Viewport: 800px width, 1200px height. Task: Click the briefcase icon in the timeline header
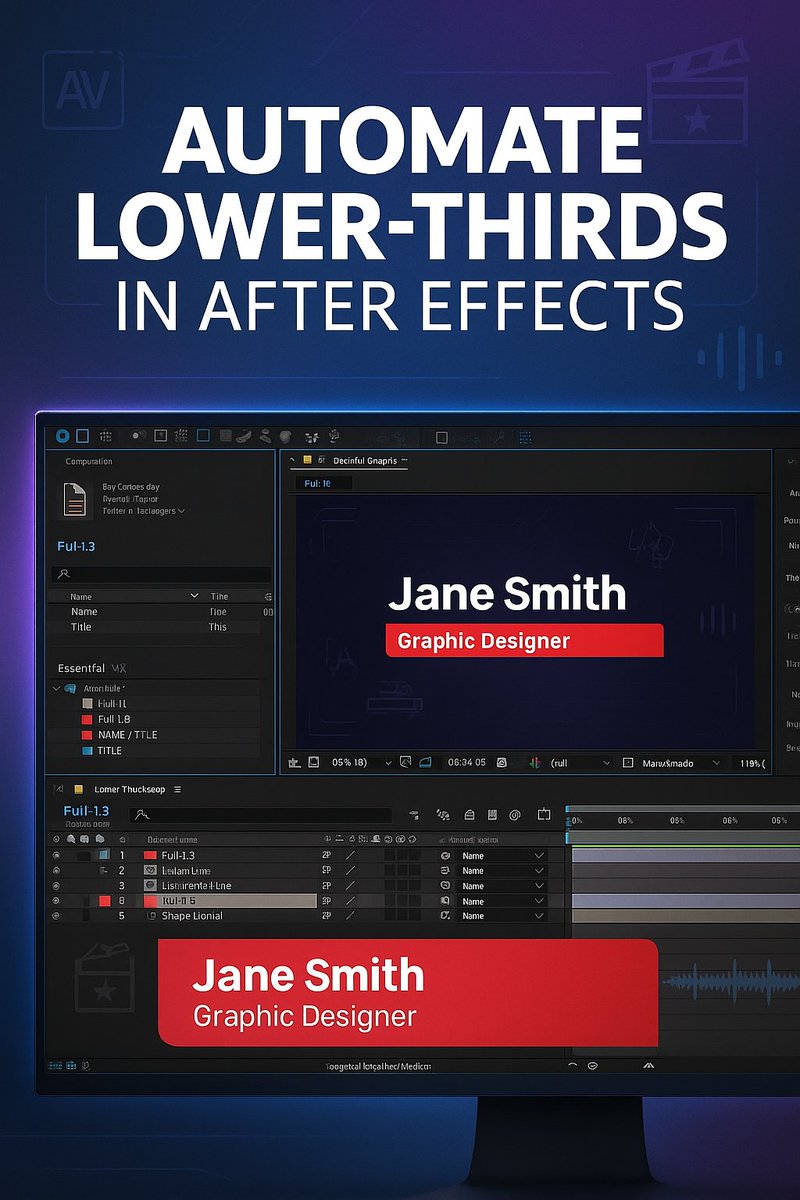click(469, 815)
